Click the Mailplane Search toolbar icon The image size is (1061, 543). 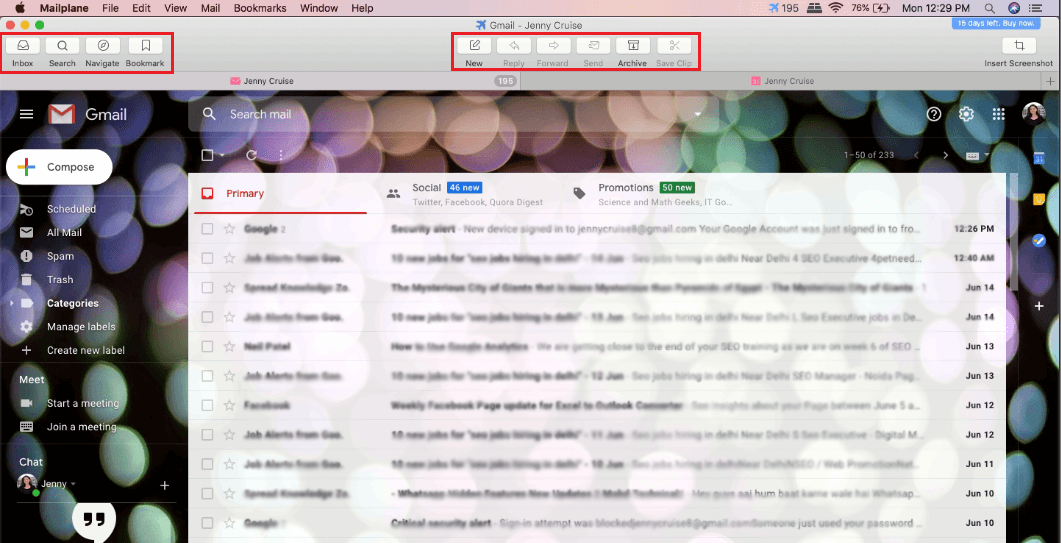pos(62,46)
